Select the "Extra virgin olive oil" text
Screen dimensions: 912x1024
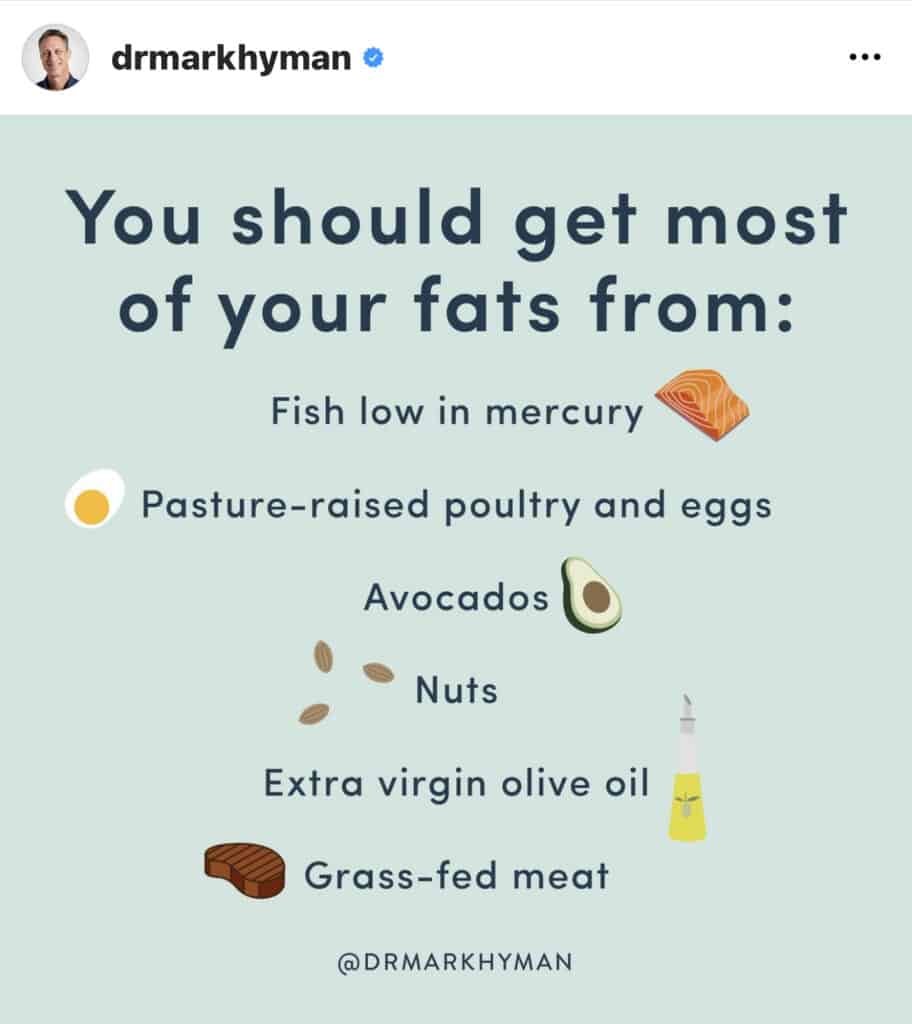click(x=456, y=782)
